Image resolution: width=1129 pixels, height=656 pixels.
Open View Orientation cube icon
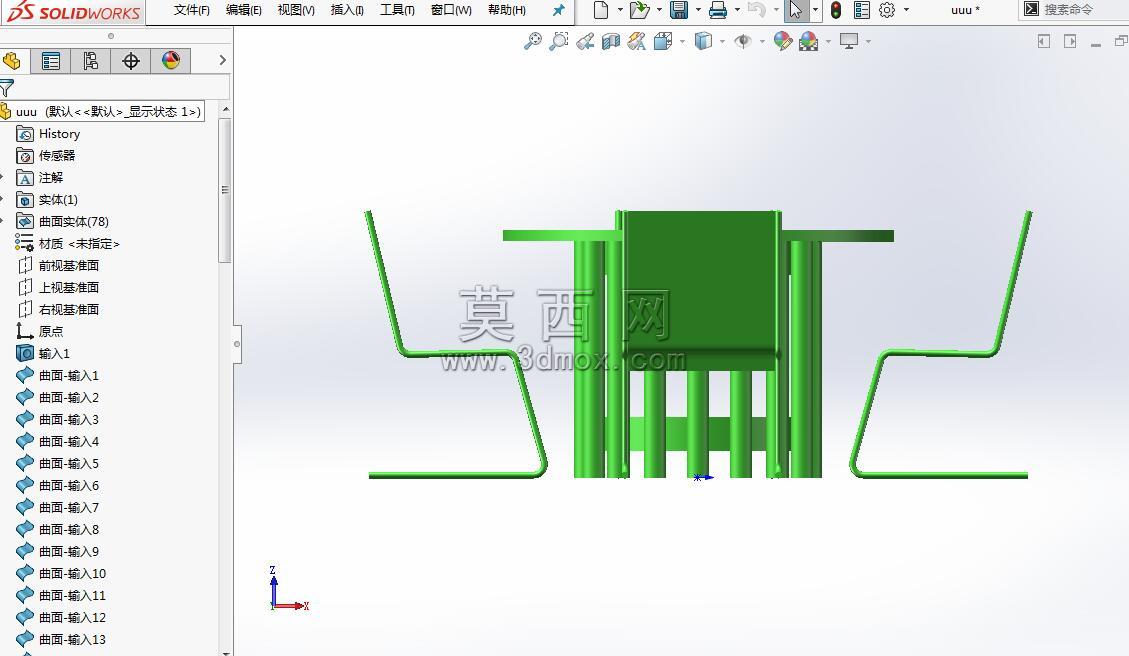tap(663, 41)
